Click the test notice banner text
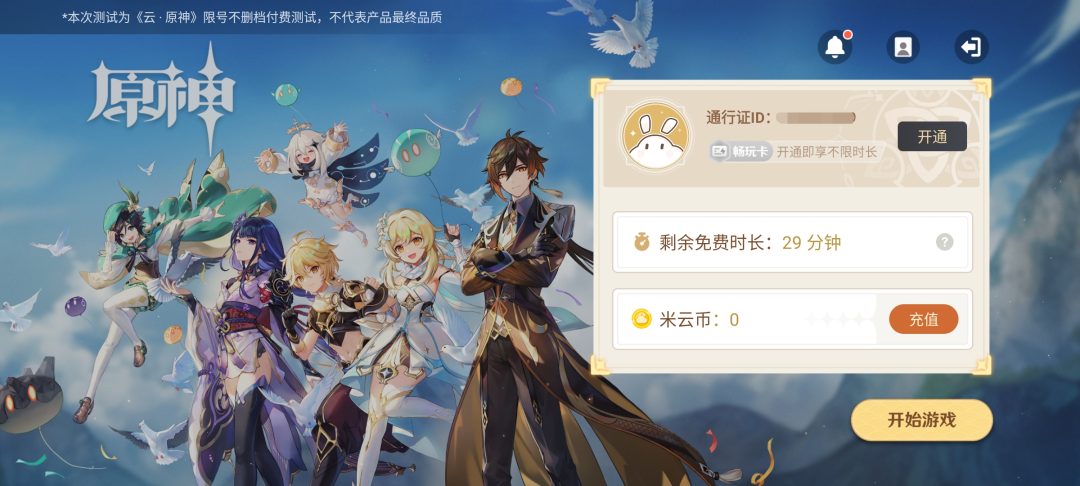The width and height of the screenshot is (1080, 486). click(x=252, y=18)
